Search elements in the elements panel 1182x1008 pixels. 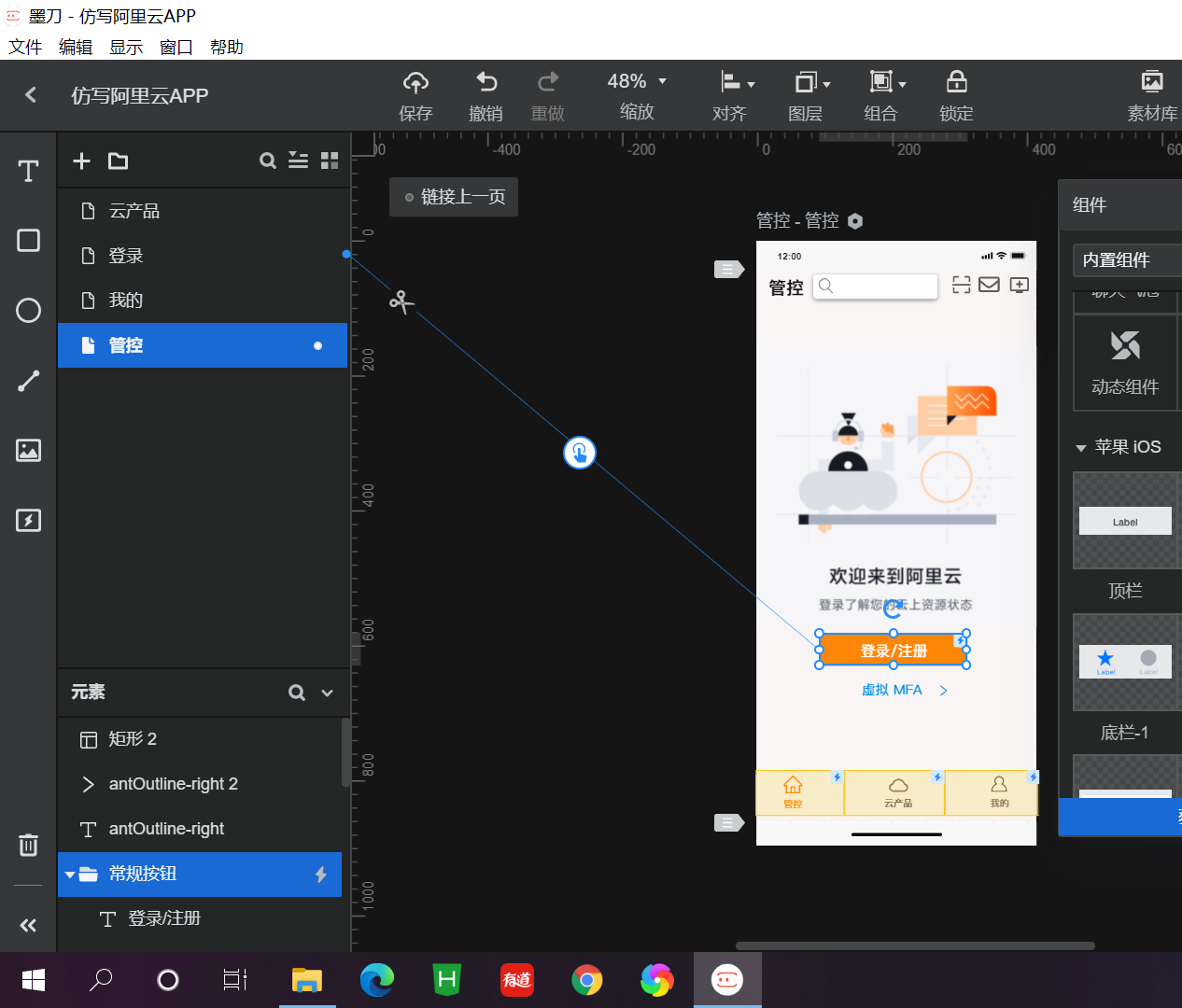tap(297, 693)
